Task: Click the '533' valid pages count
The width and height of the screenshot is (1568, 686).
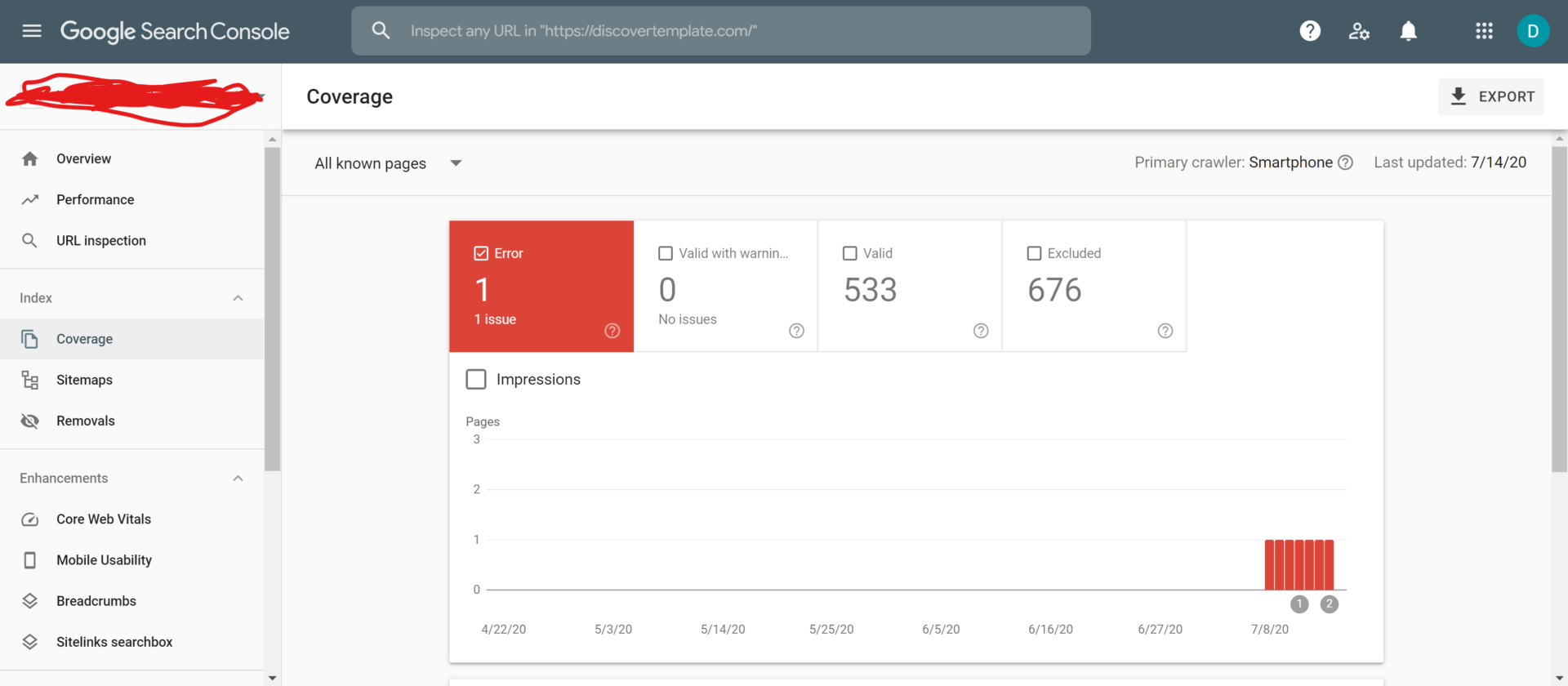Action: 871,290
